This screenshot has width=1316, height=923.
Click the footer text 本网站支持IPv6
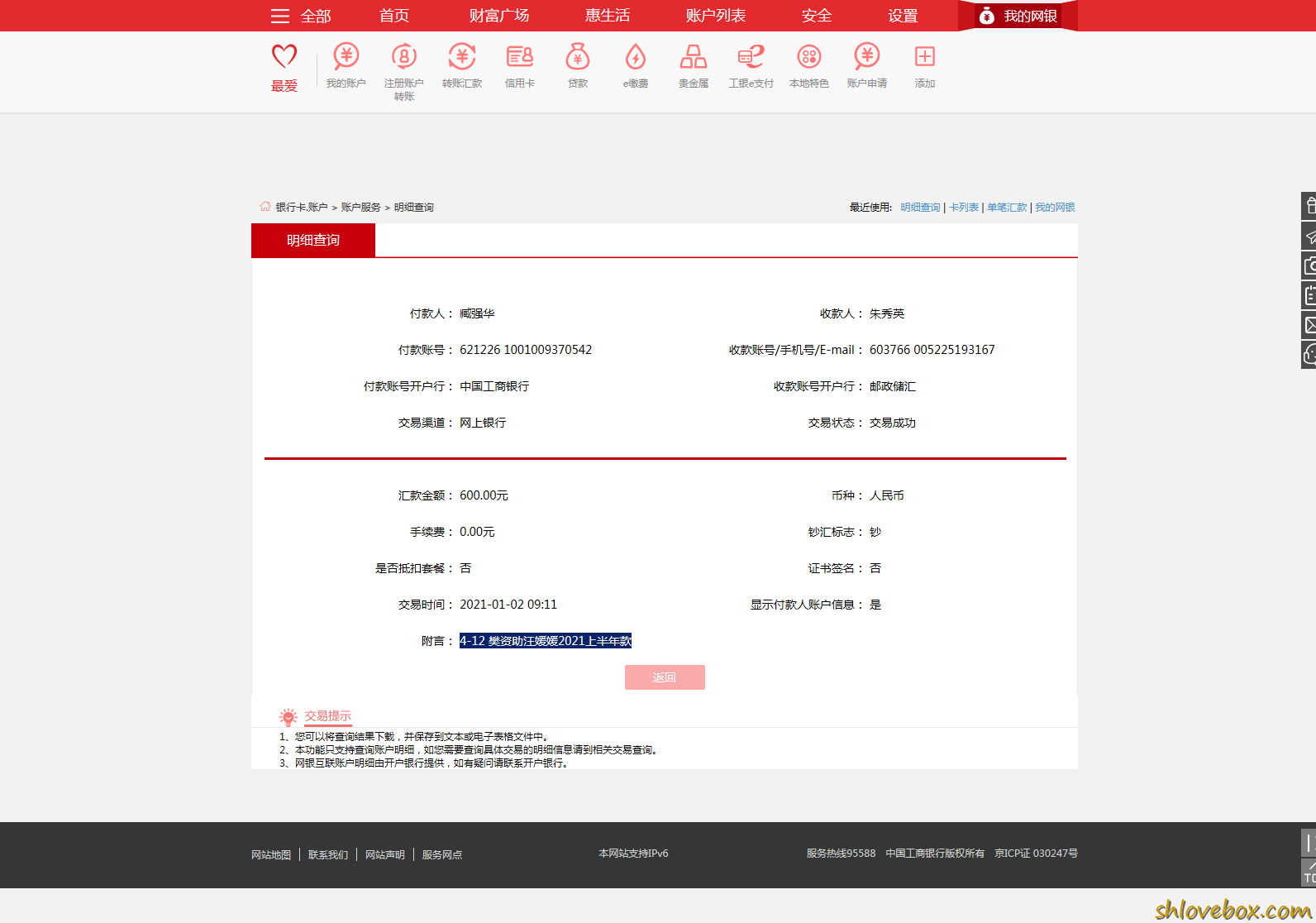(633, 854)
